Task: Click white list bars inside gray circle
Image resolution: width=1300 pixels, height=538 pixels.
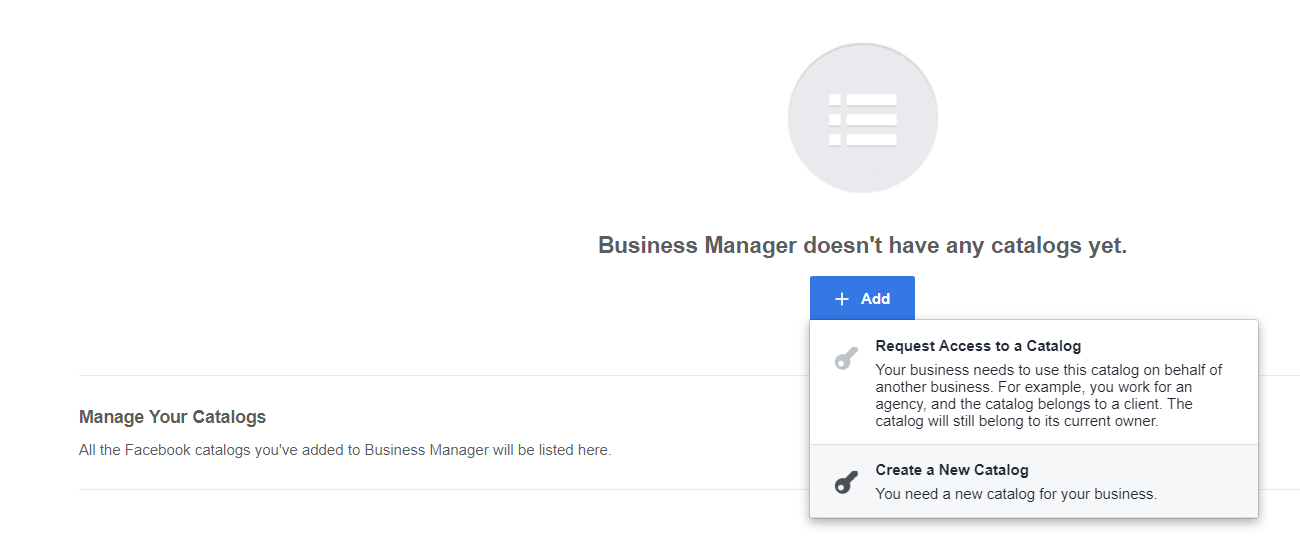Action: (x=862, y=120)
